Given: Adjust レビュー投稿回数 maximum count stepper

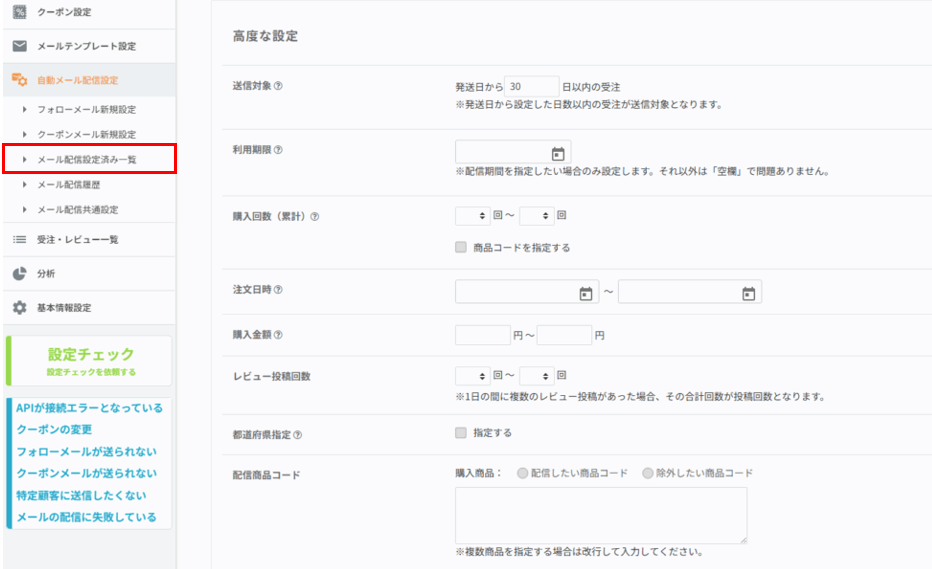Looking at the screenshot, I should click(548, 376).
